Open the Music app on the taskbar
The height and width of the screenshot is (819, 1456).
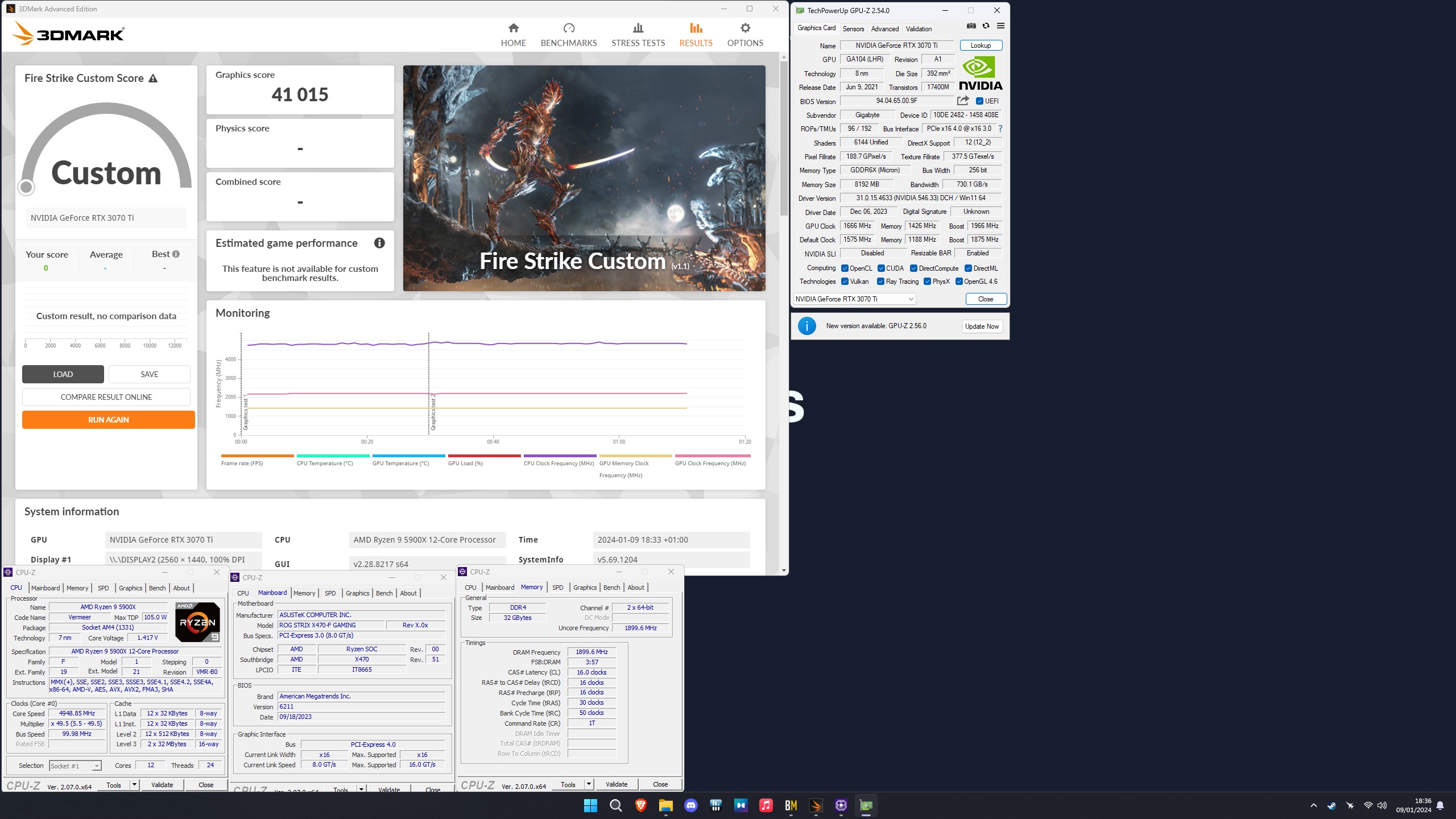click(766, 805)
